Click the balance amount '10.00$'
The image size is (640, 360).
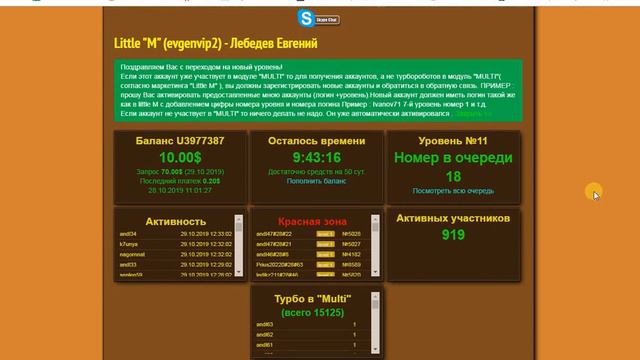180,158
